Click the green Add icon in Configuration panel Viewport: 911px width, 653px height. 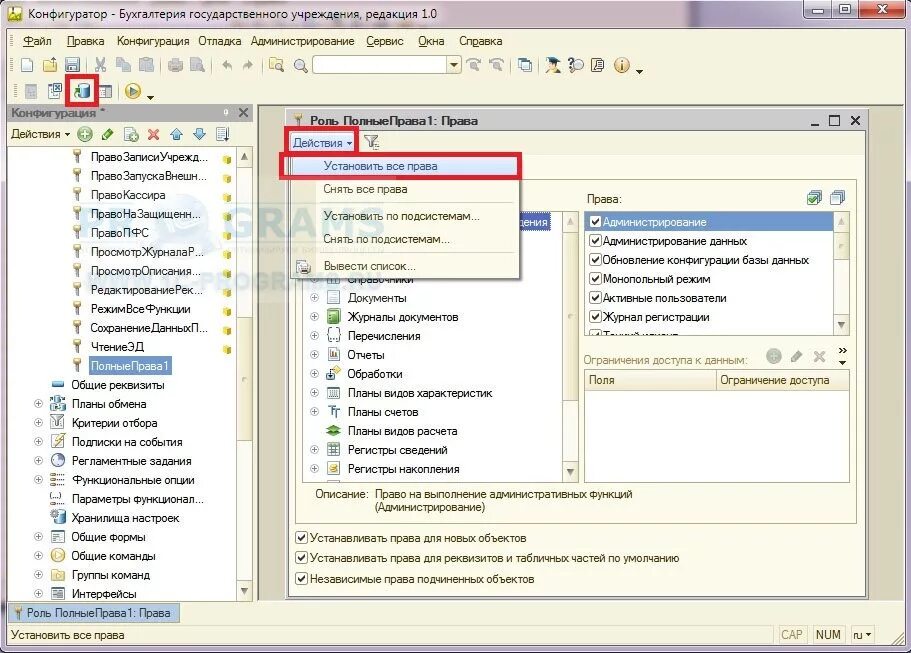coord(85,134)
